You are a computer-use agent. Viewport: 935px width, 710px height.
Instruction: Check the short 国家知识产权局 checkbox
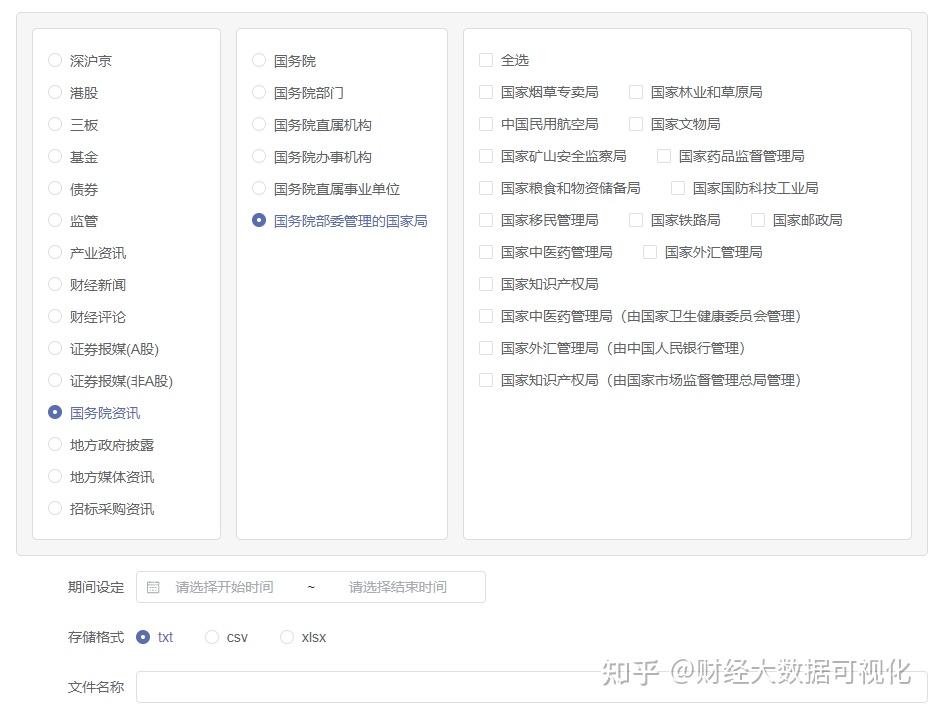(x=486, y=284)
